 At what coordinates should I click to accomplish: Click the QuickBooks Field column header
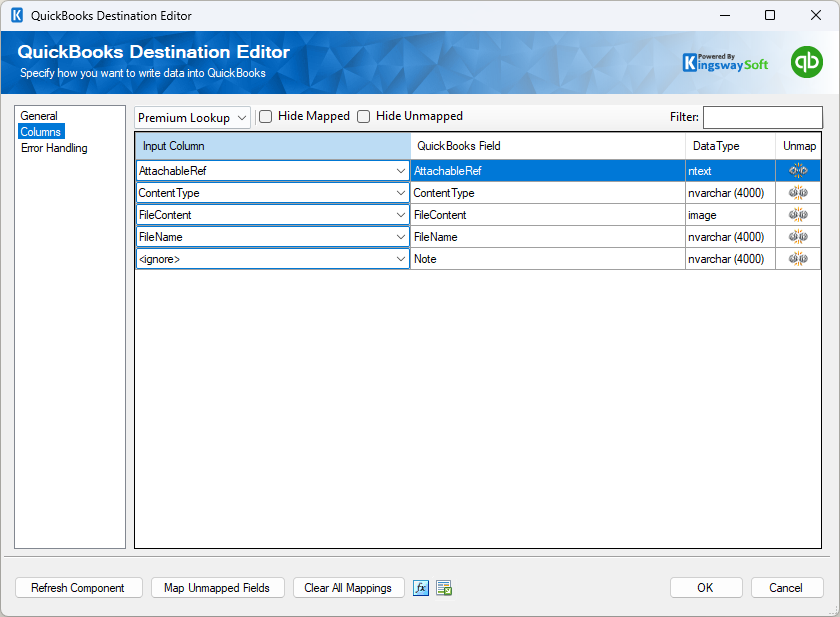(548, 146)
